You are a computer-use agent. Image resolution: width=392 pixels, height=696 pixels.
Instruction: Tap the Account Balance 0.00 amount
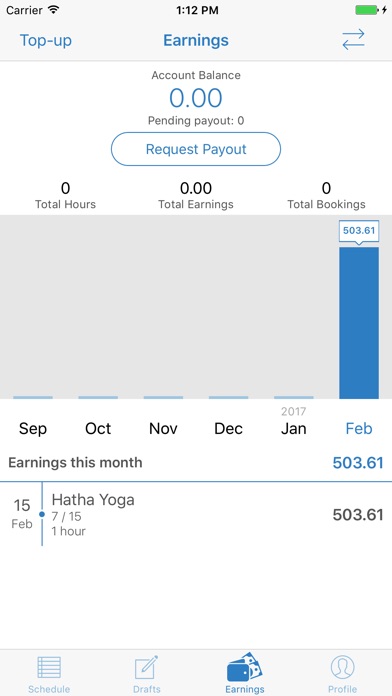[196, 98]
